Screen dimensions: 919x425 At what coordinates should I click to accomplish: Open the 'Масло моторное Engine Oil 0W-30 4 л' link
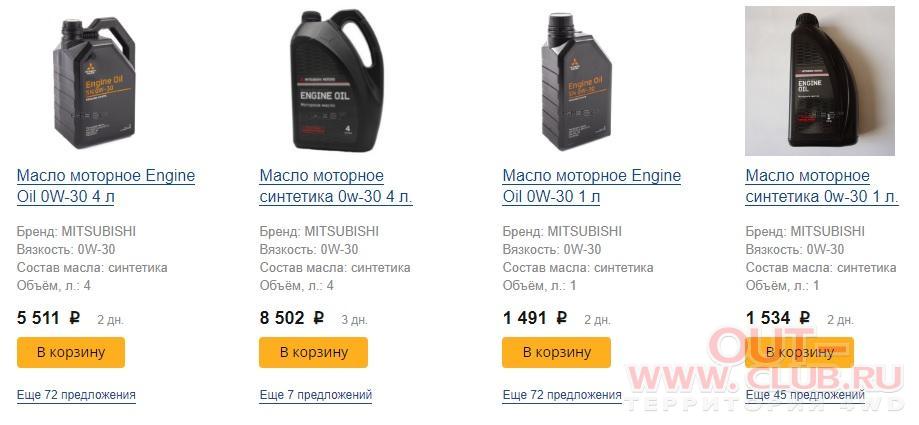(x=106, y=186)
